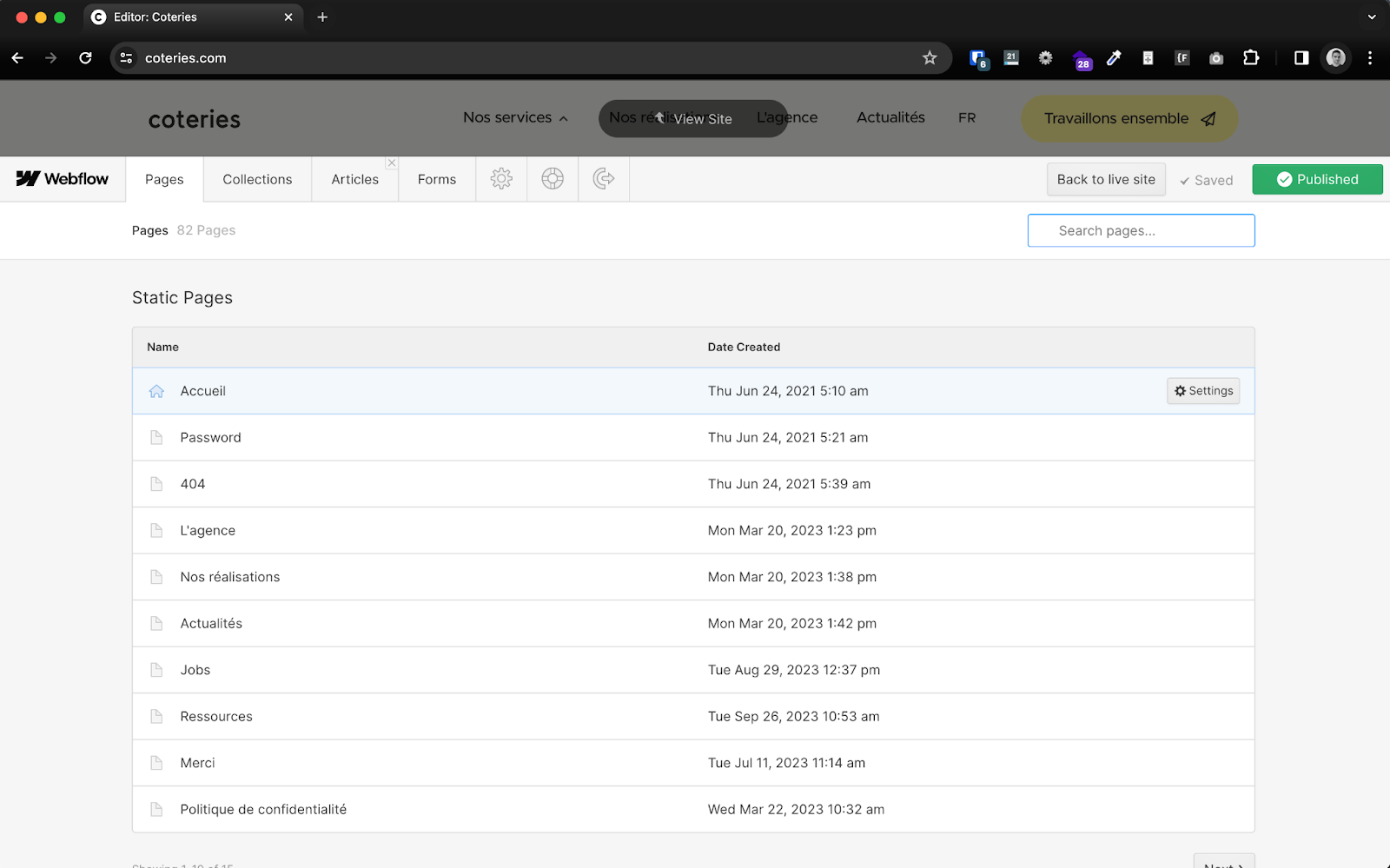Click the Ressources page file icon
Viewport: 1390px width, 868px height.
point(156,717)
